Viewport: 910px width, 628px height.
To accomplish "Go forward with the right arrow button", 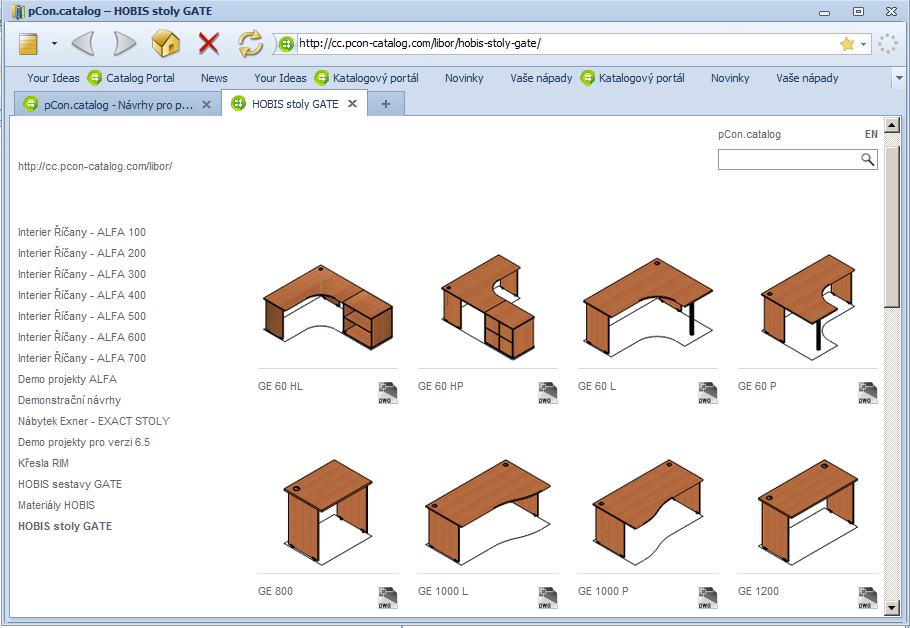I will pyautogui.click(x=124, y=44).
